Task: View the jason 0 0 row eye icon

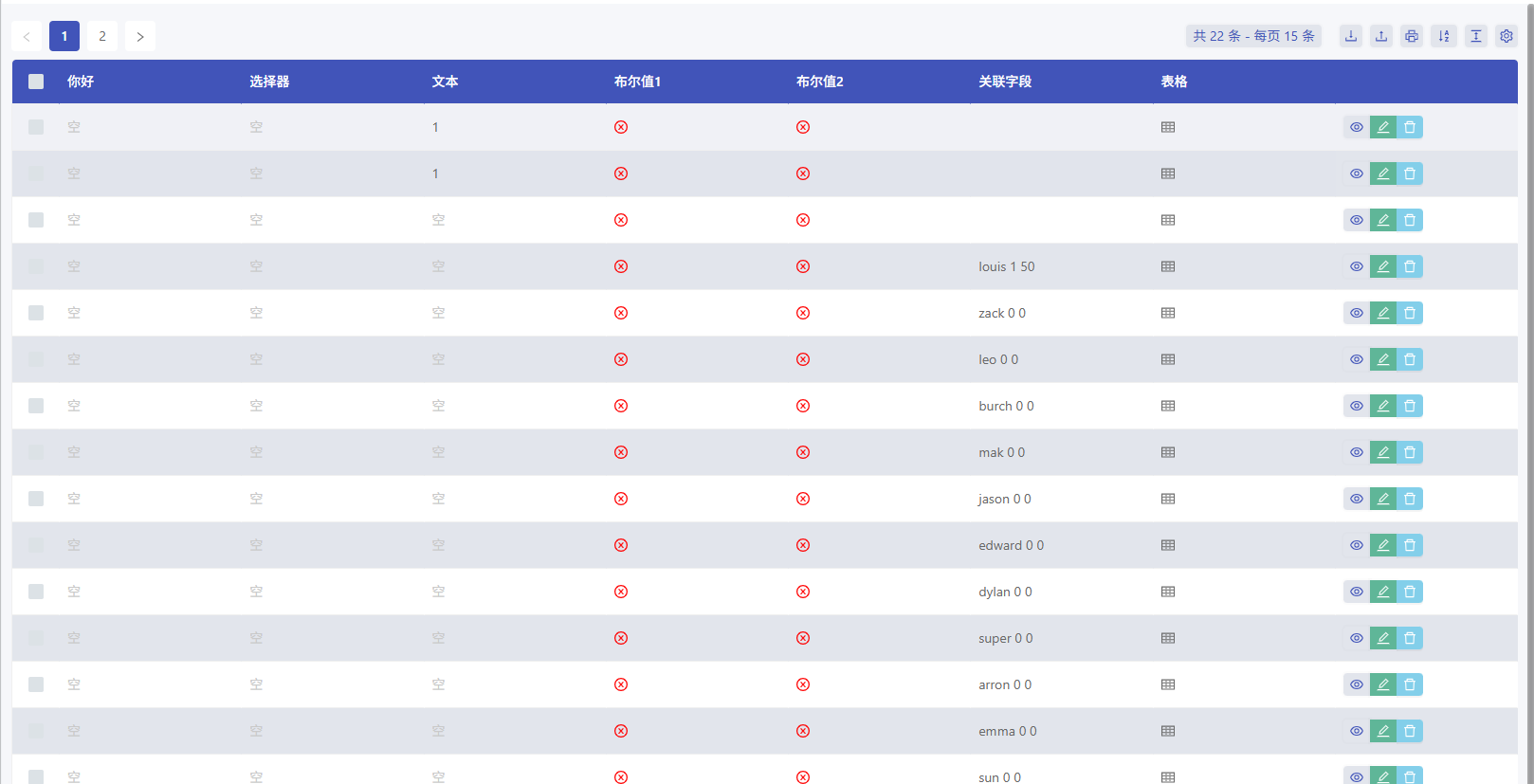Action: click(1357, 499)
